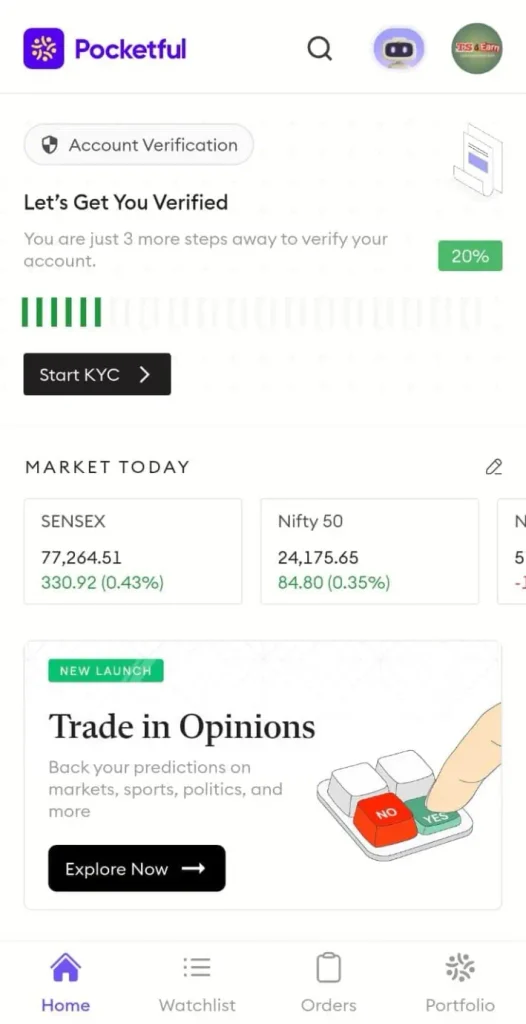526x1024 pixels.
Task: Open the Nifty 50 index card
Action: point(370,551)
